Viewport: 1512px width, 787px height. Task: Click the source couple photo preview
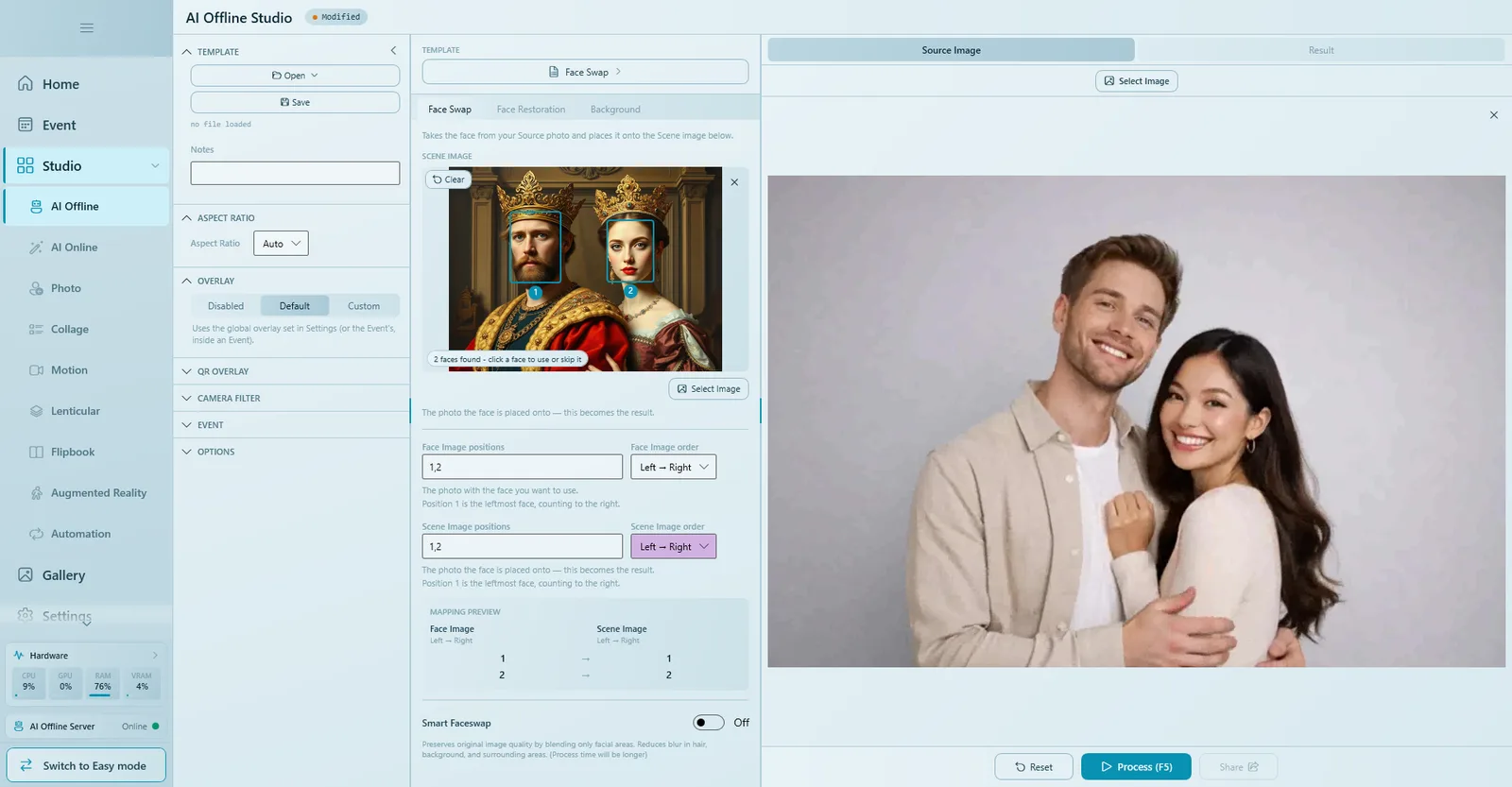pos(1136,421)
